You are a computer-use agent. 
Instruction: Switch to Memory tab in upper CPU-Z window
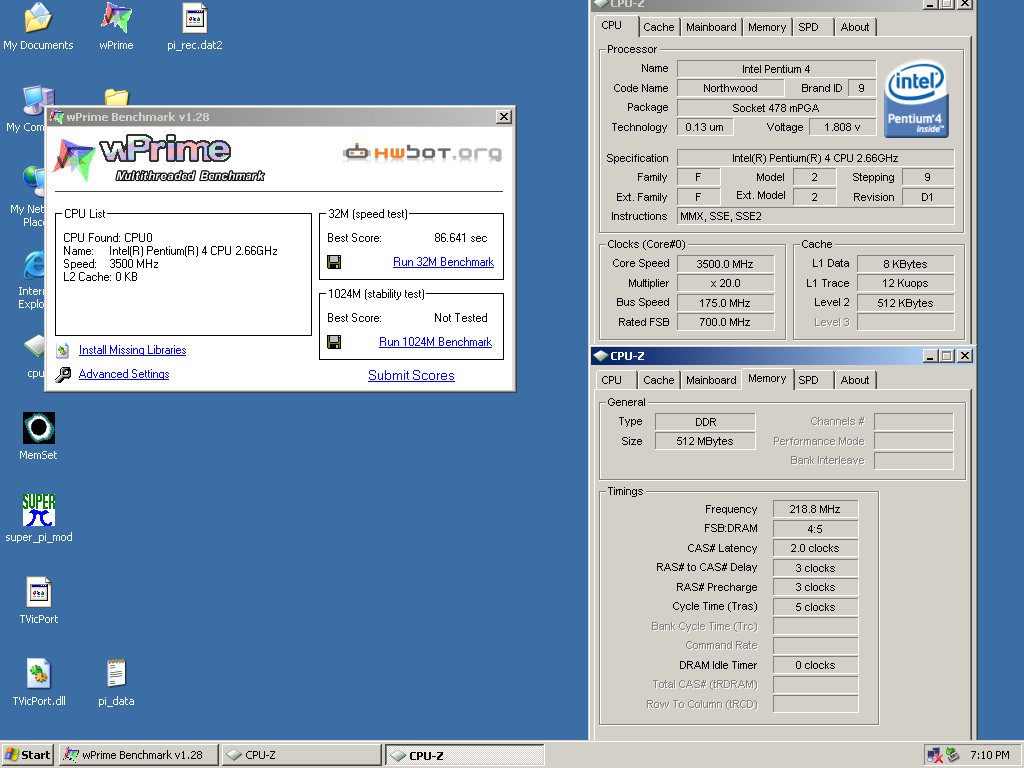click(767, 27)
